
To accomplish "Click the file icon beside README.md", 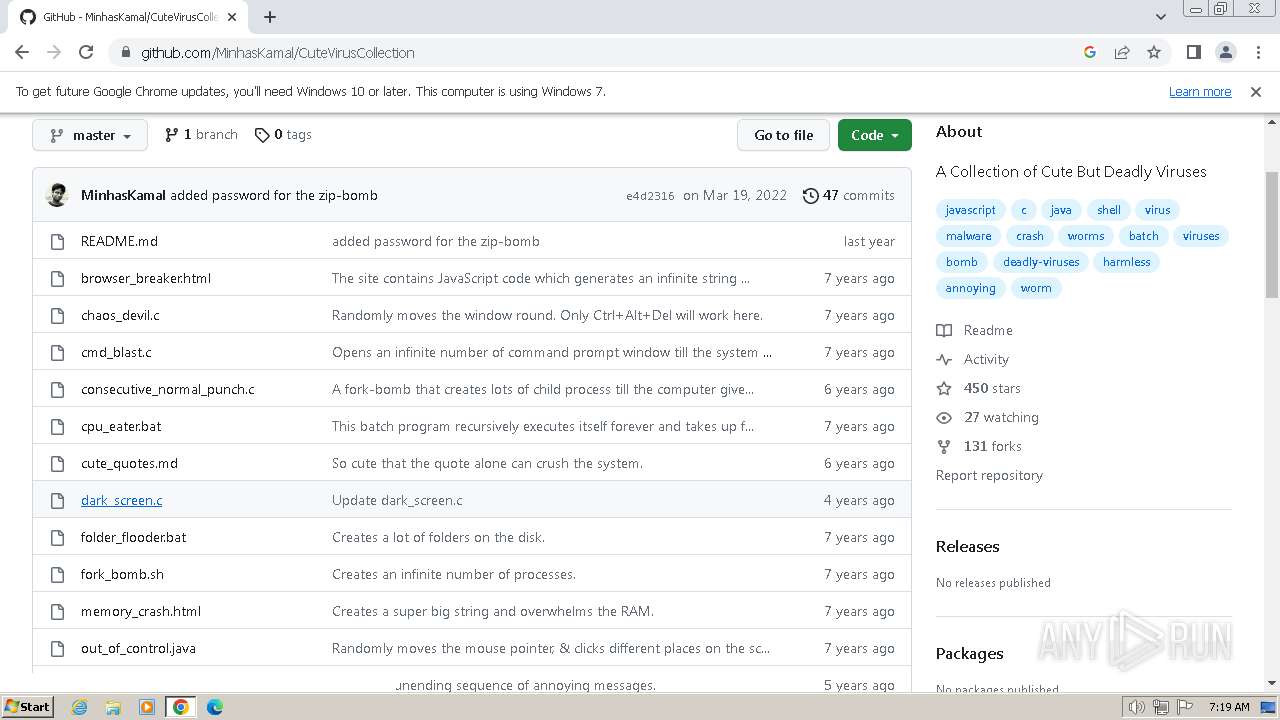I will tap(57, 241).
